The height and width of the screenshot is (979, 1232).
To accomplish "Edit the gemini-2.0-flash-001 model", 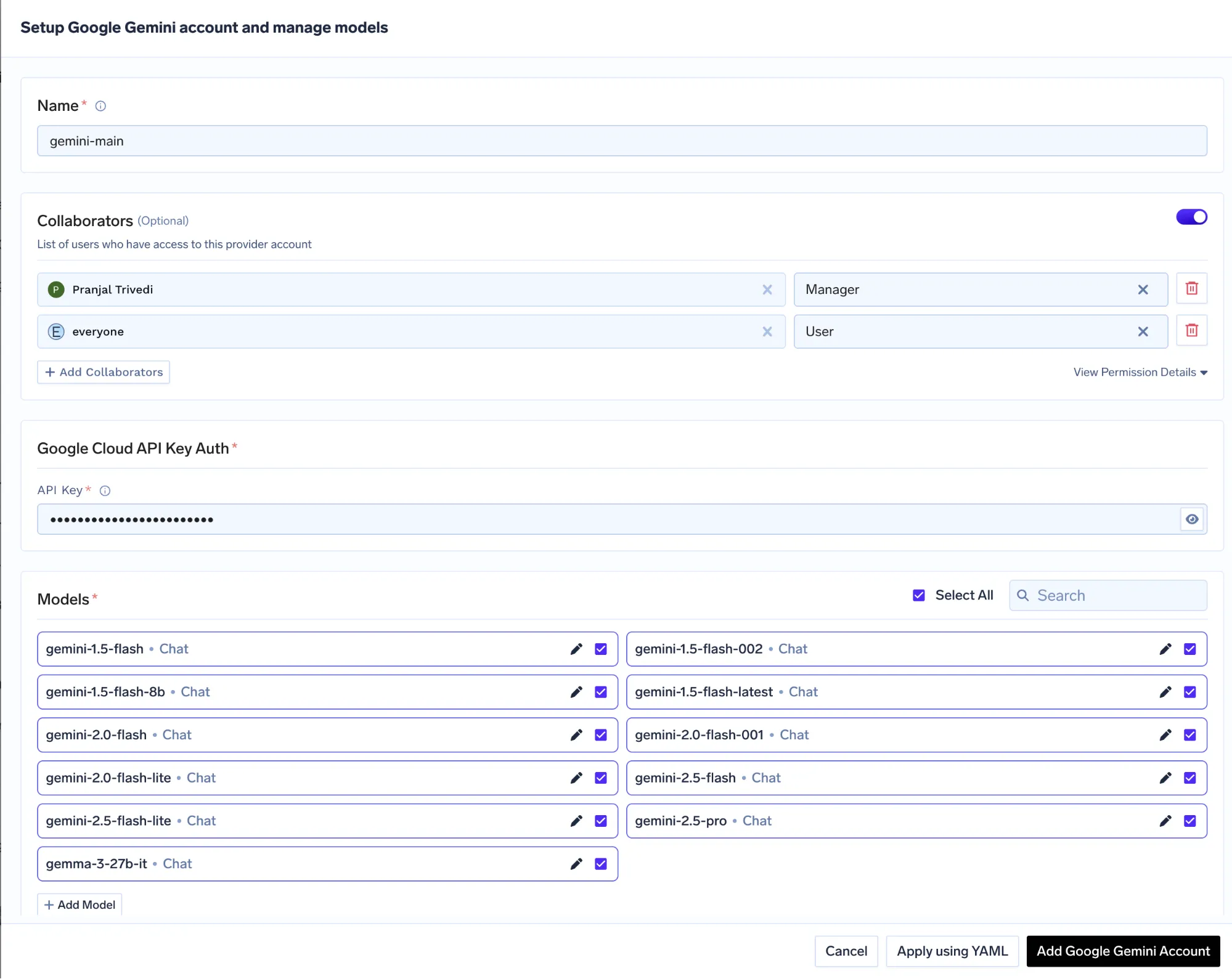I will tap(1165, 735).
